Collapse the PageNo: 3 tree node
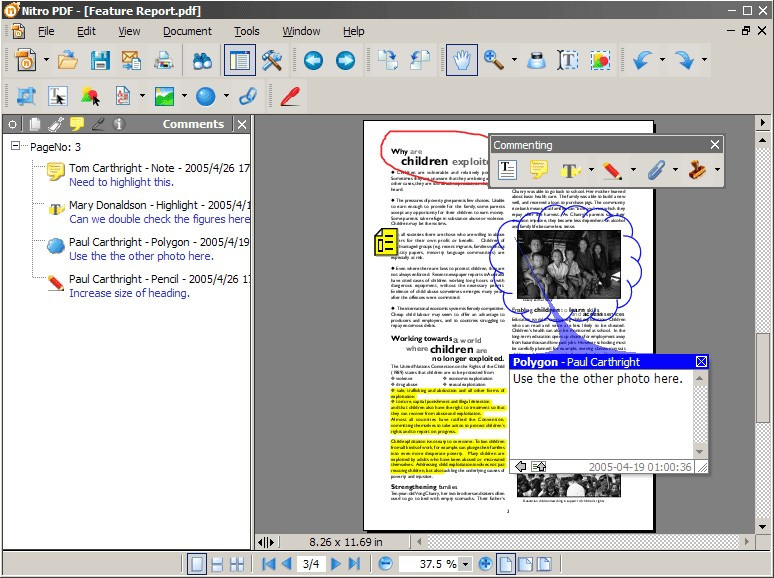774x578 pixels. point(15,146)
